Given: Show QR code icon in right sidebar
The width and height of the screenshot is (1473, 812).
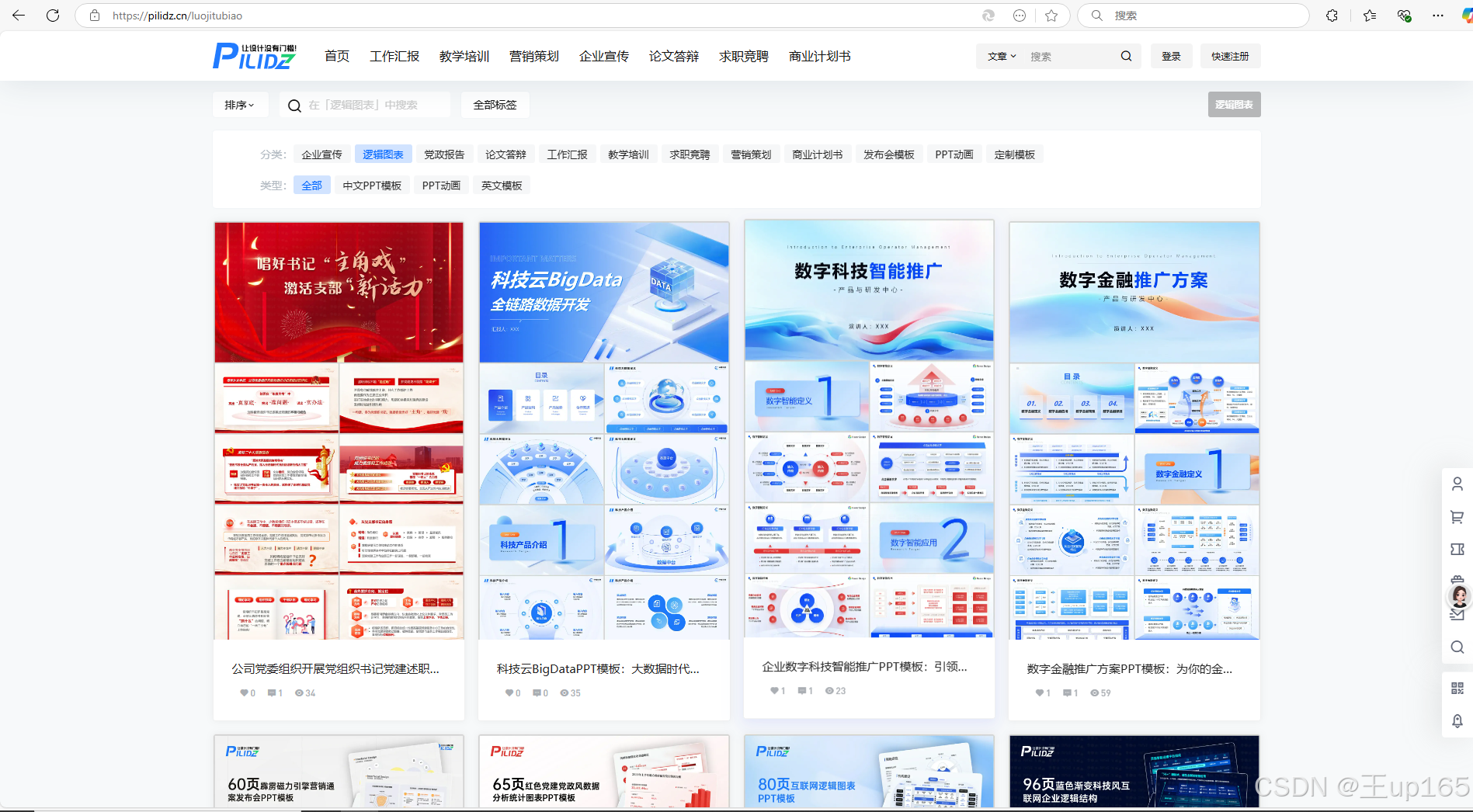Looking at the screenshot, I should pos(1457,688).
